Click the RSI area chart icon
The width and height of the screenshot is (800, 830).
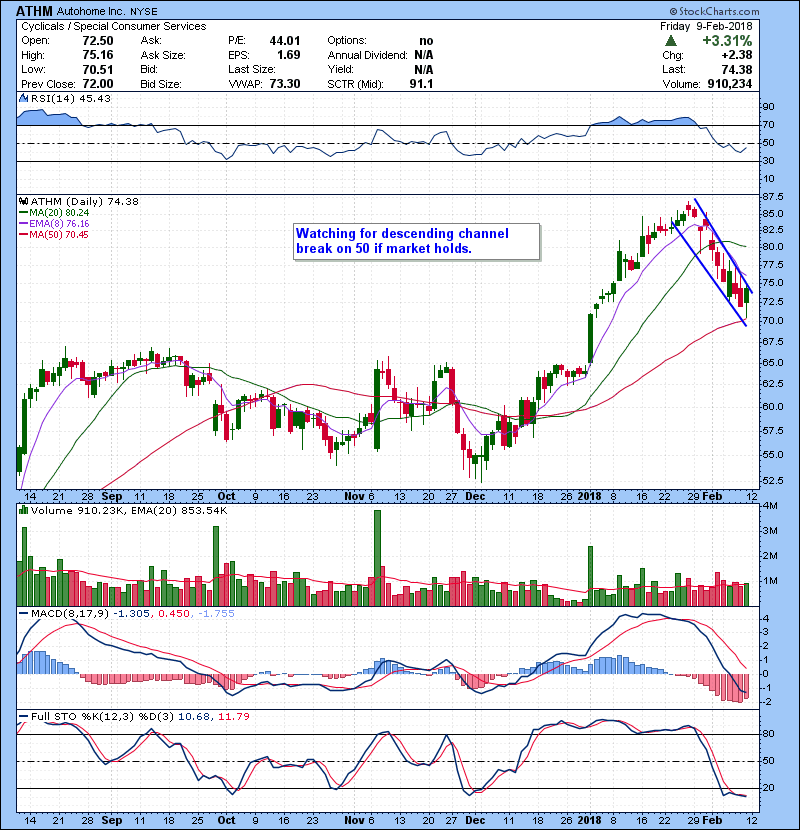point(23,98)
